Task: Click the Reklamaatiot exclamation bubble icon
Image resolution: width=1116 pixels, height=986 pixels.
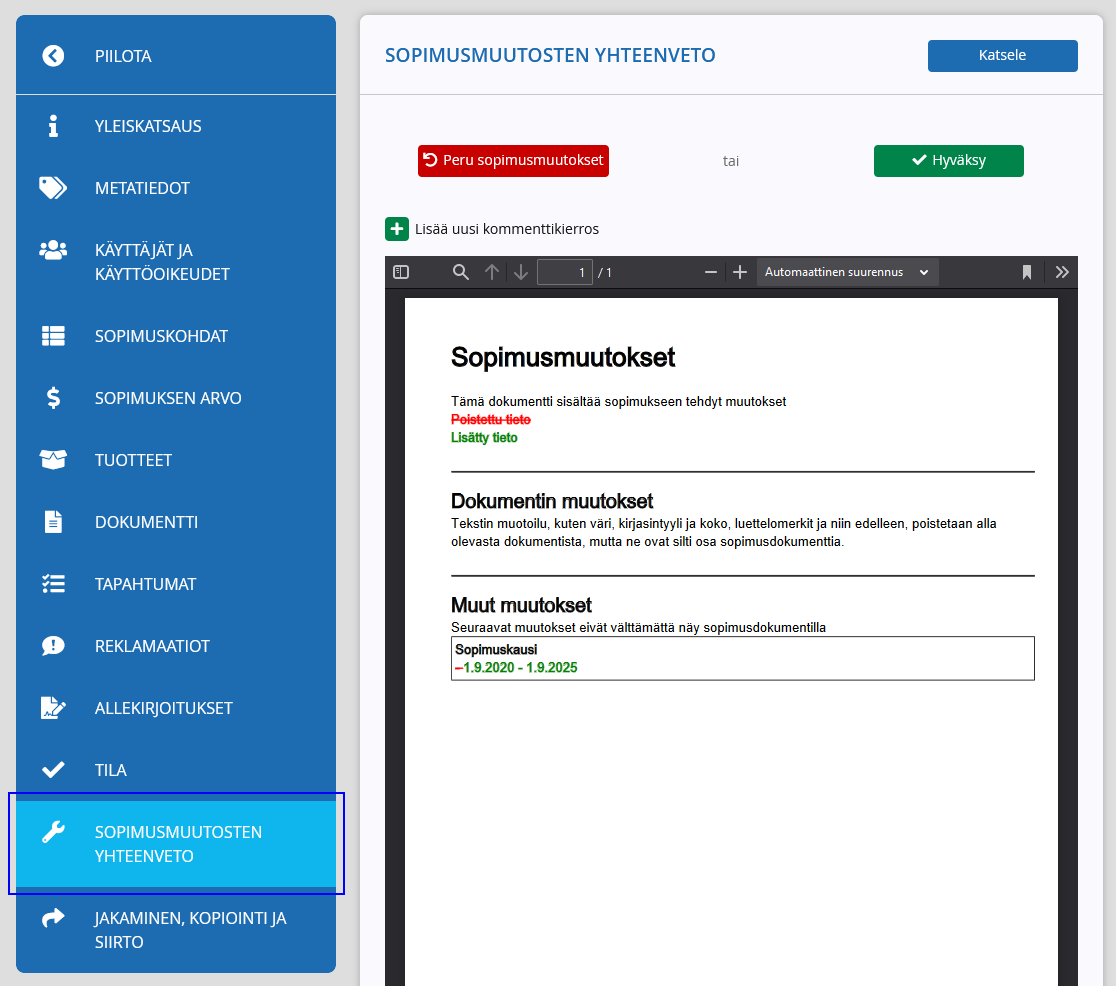Action: 53,646
